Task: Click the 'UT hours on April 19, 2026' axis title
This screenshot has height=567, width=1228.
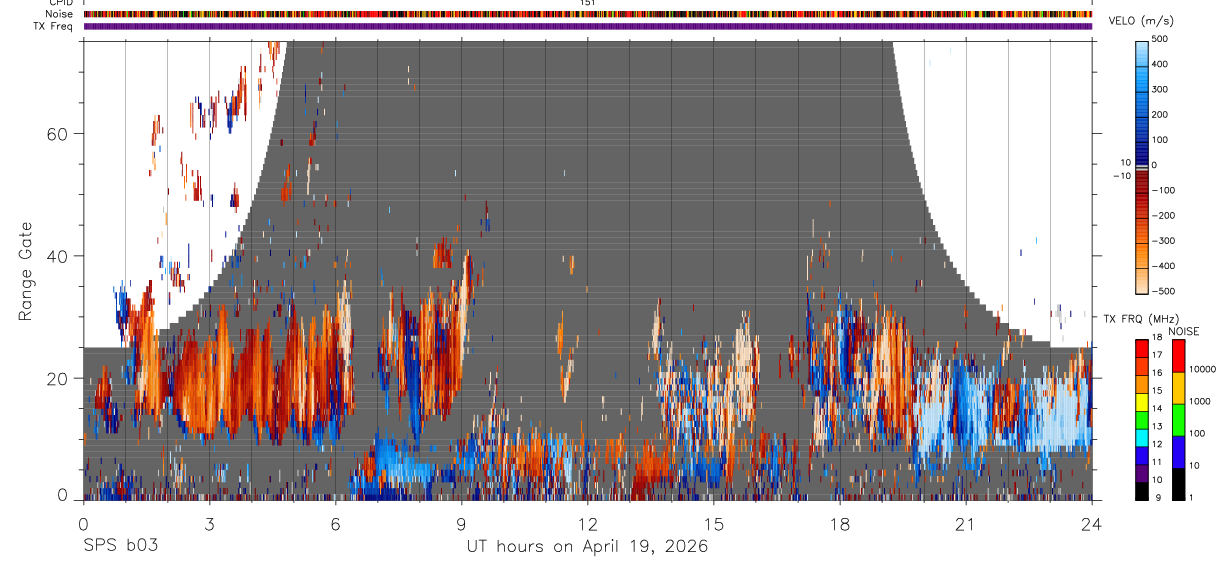Action: click(587, 547)
